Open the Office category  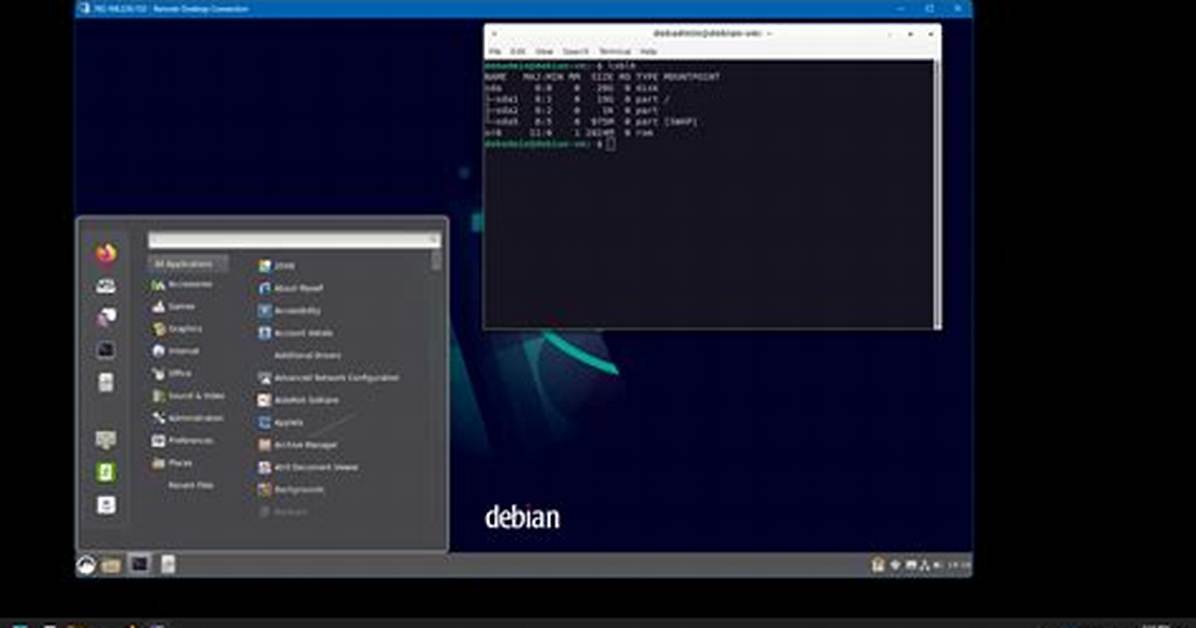point(172,373)
